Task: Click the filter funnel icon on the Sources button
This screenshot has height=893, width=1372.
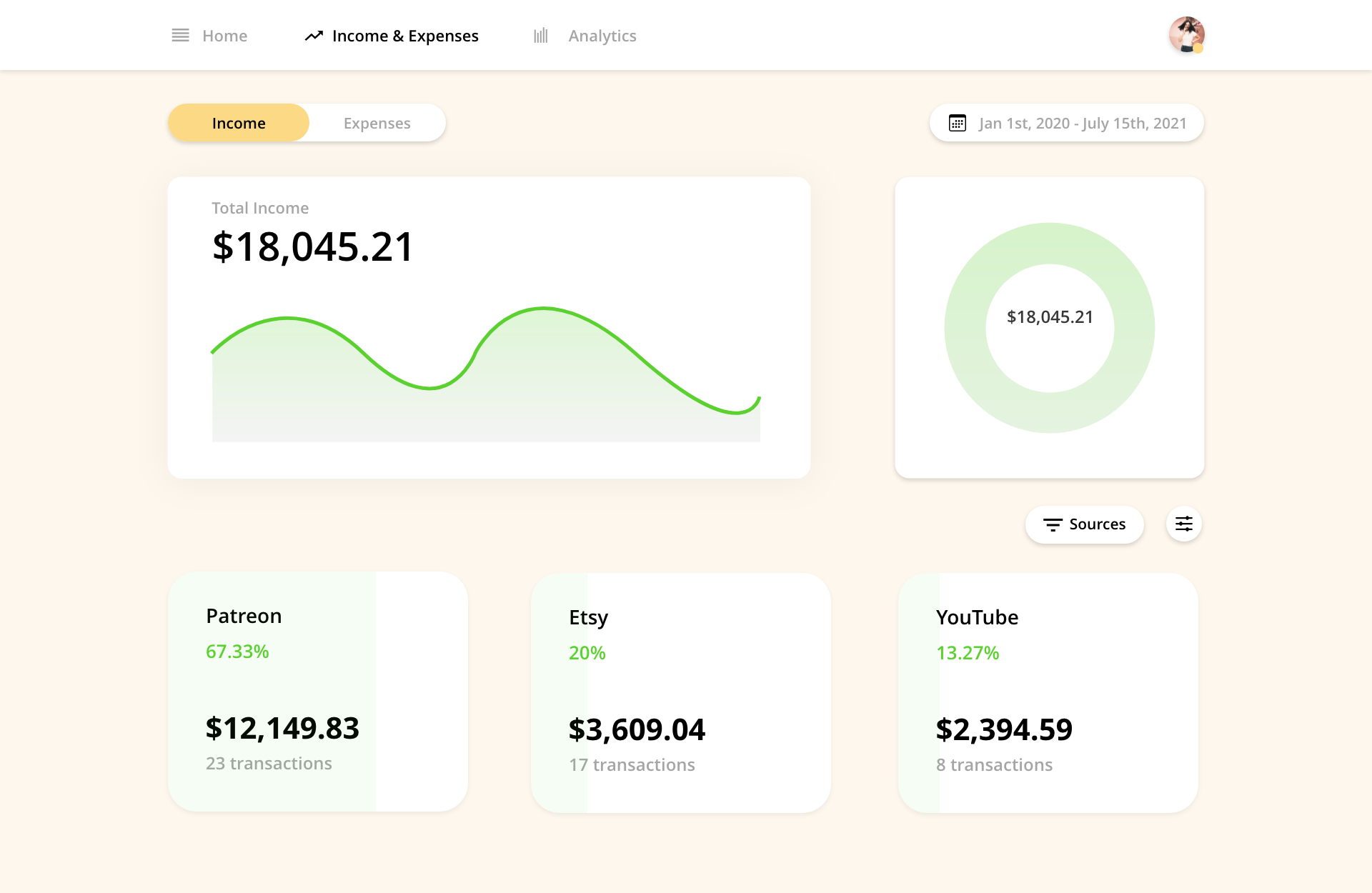Action: [x=1053, y=524]
